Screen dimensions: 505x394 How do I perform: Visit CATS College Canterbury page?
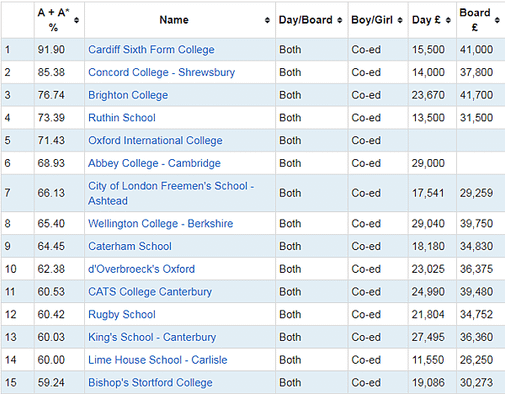tap(150, 292)
